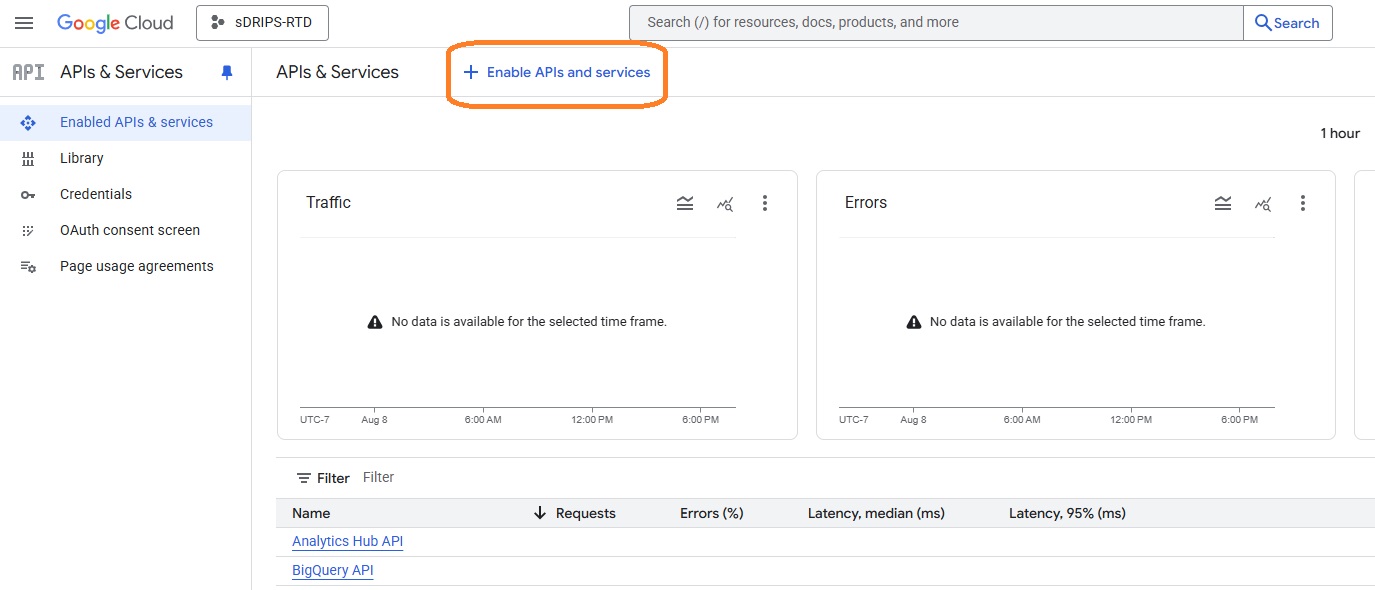Click the Page usage agreements settings icon
This screenshot has width=1375, height=590.
click(28, 267)
